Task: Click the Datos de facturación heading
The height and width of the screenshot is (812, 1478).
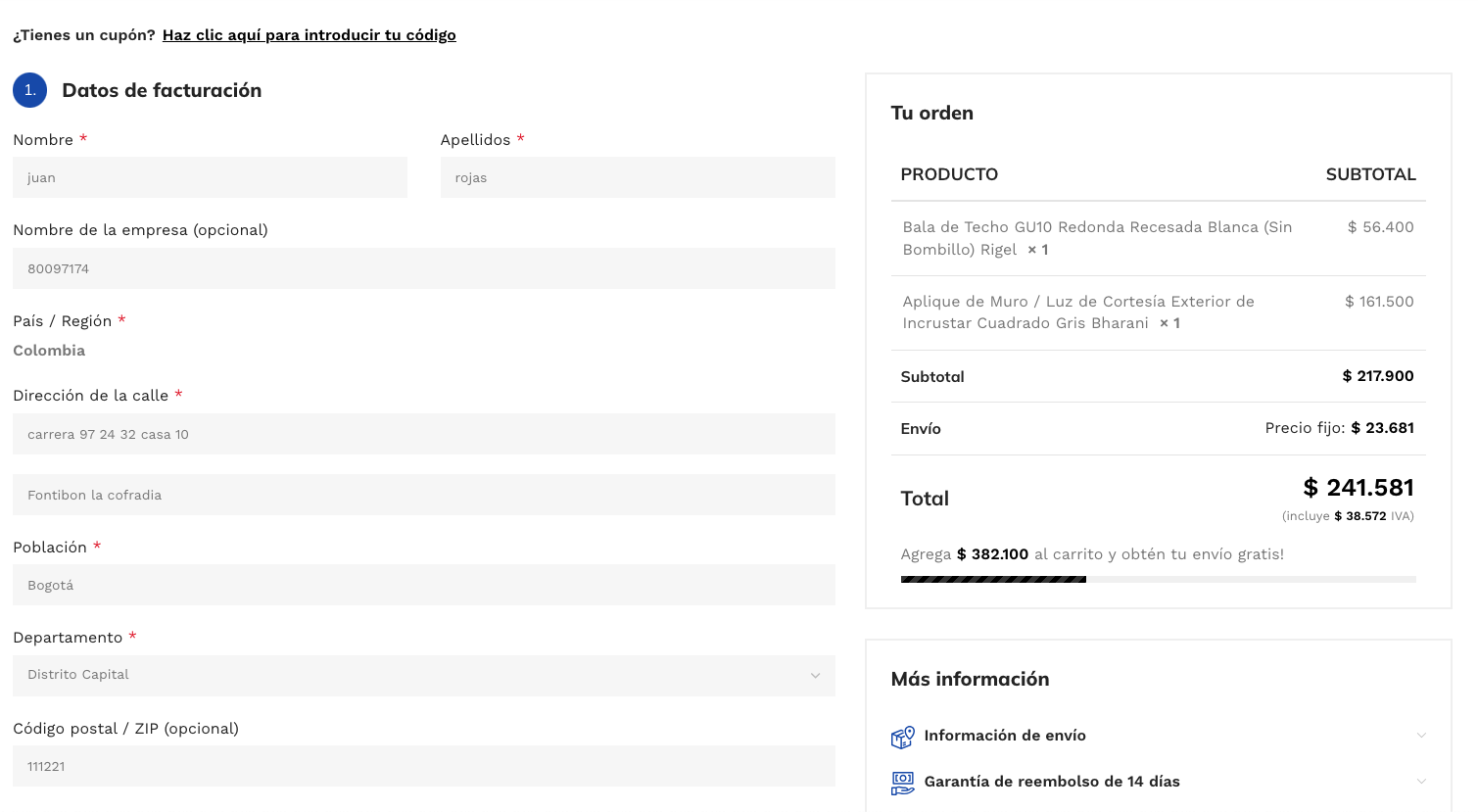Action: point(162,90)
